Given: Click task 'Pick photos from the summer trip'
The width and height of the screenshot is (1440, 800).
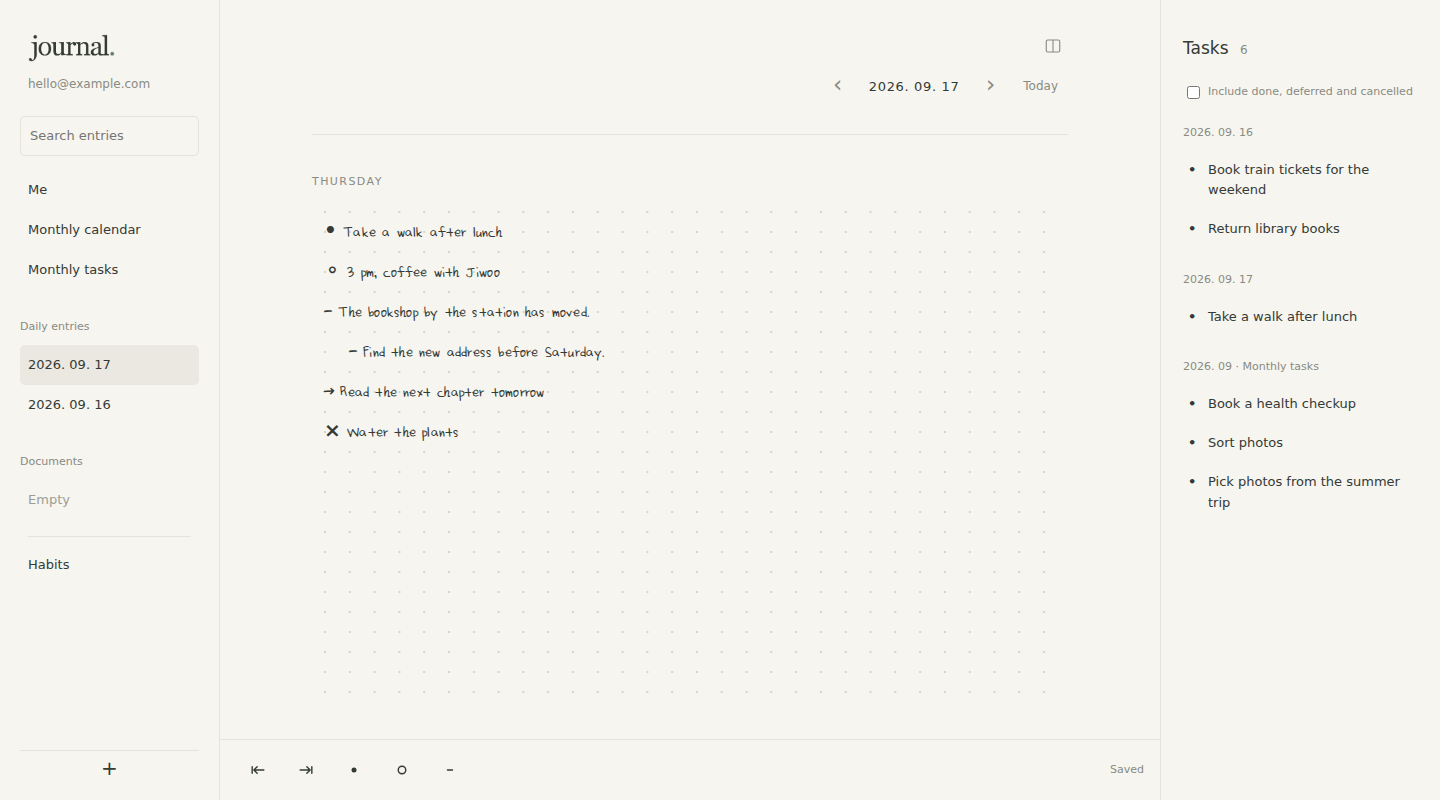Looking at the screenshot, I should tap(1304, 492).
